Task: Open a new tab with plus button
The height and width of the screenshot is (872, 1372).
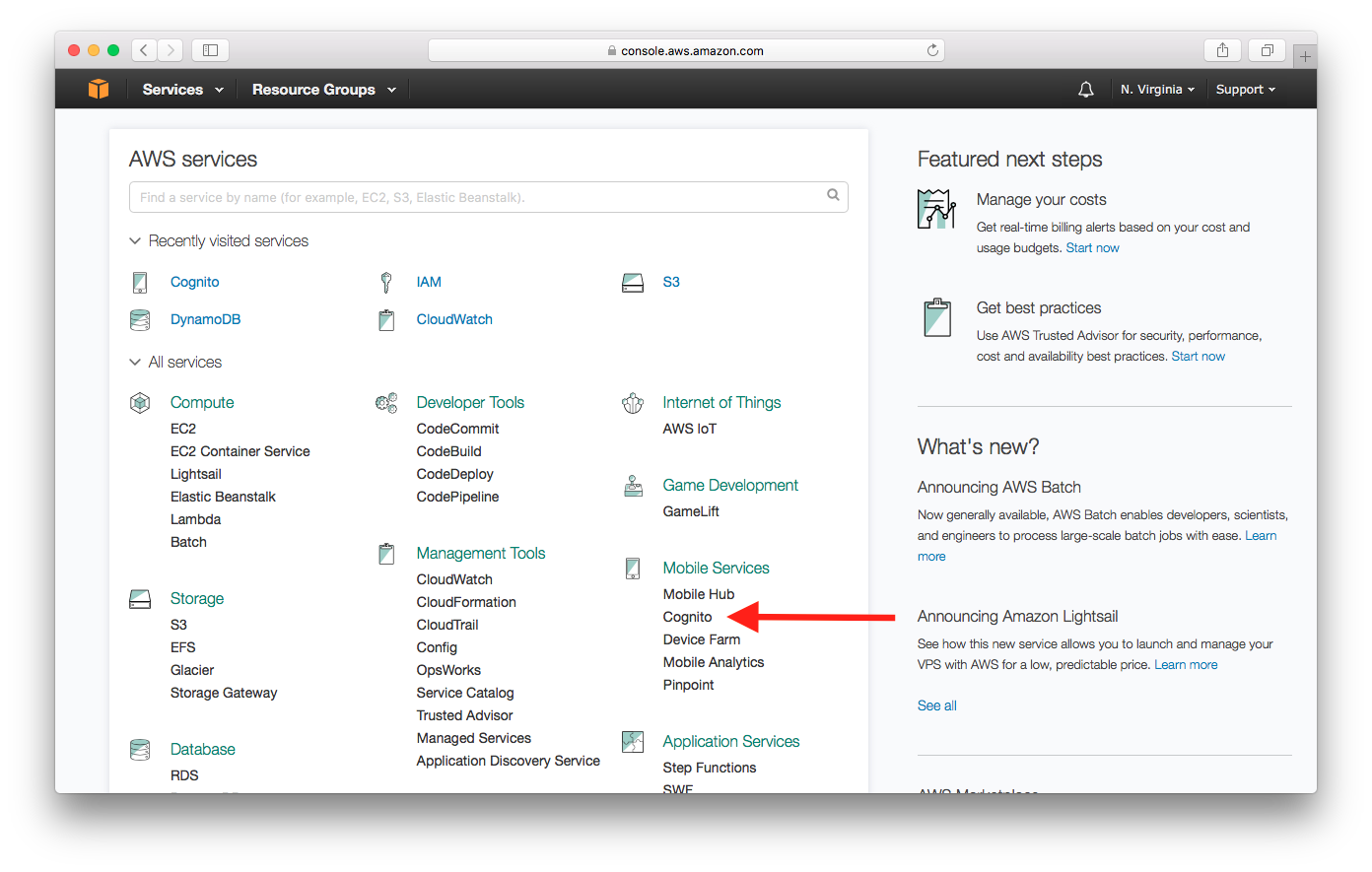Action: 1305,56
